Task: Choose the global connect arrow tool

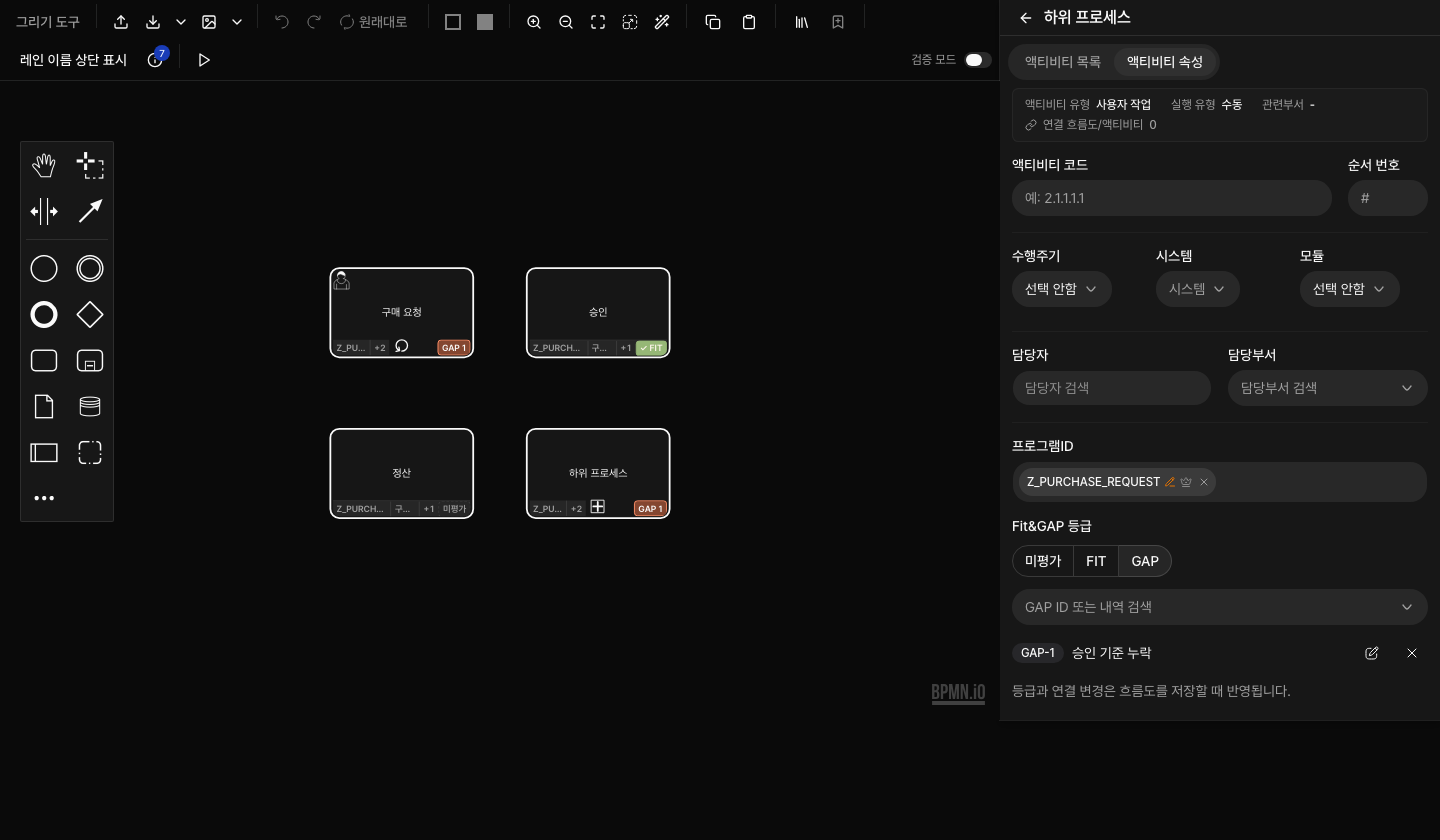Action: [90, 211]
